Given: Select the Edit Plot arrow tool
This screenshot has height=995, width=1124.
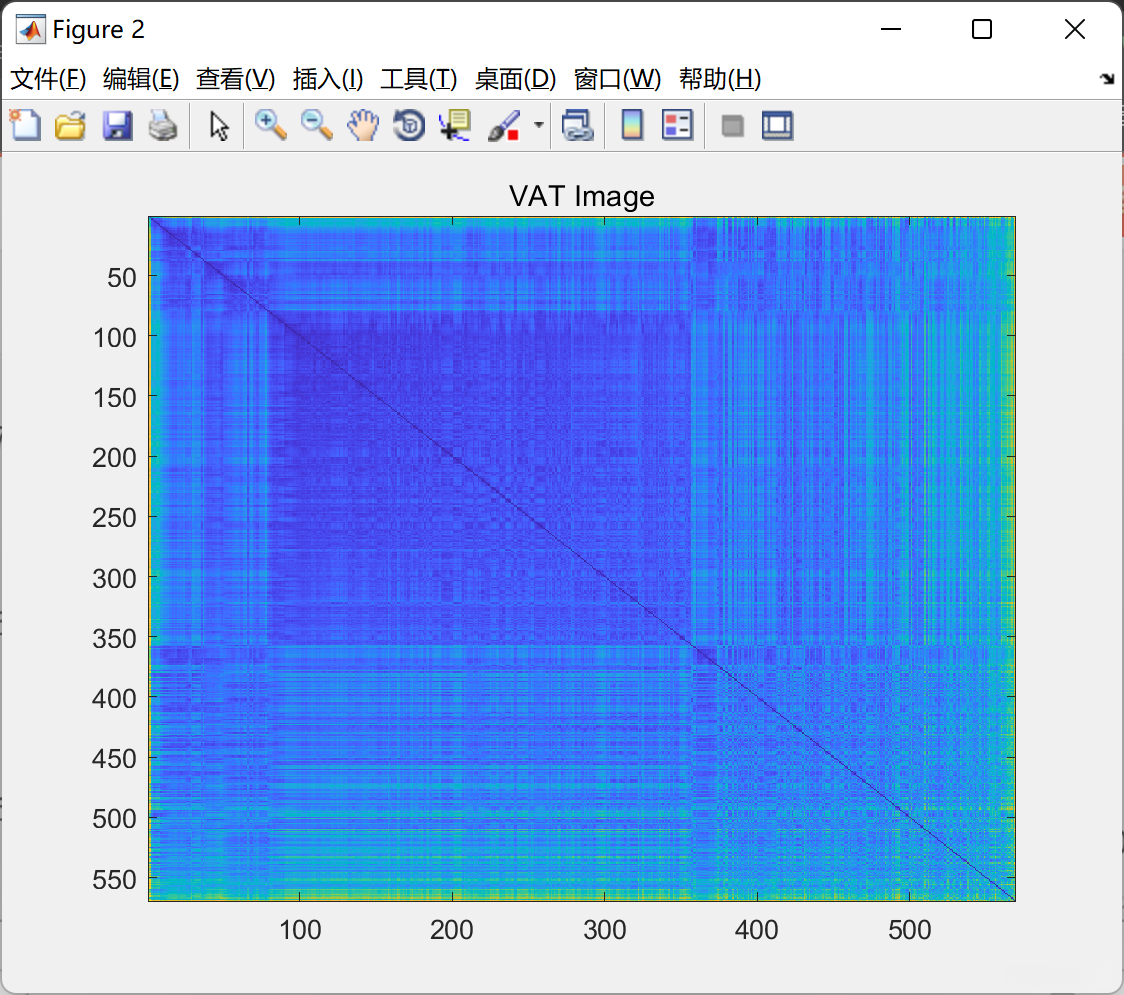Looking at the screenshot, I should click(x=219, y=126).
